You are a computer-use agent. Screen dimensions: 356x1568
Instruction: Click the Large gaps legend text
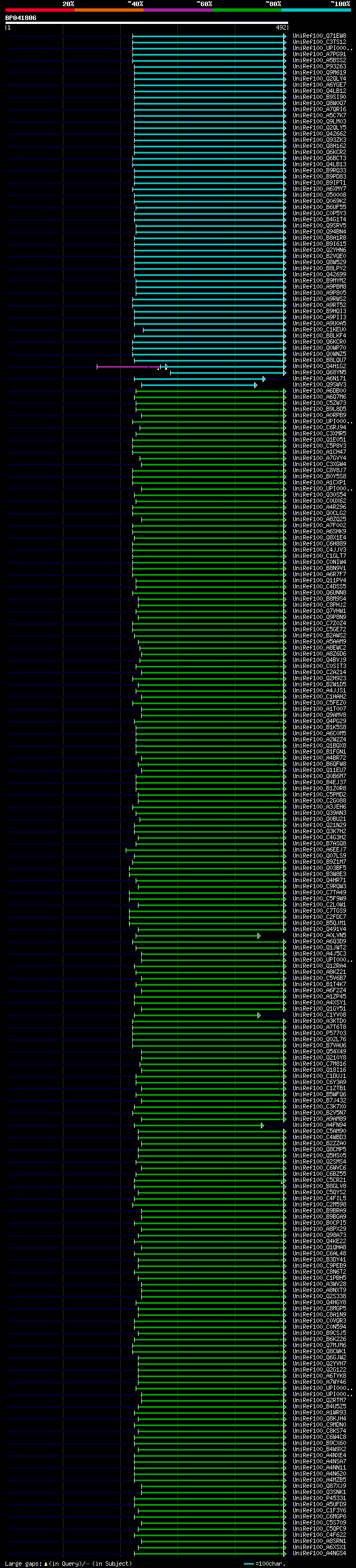pos(69,1563)
